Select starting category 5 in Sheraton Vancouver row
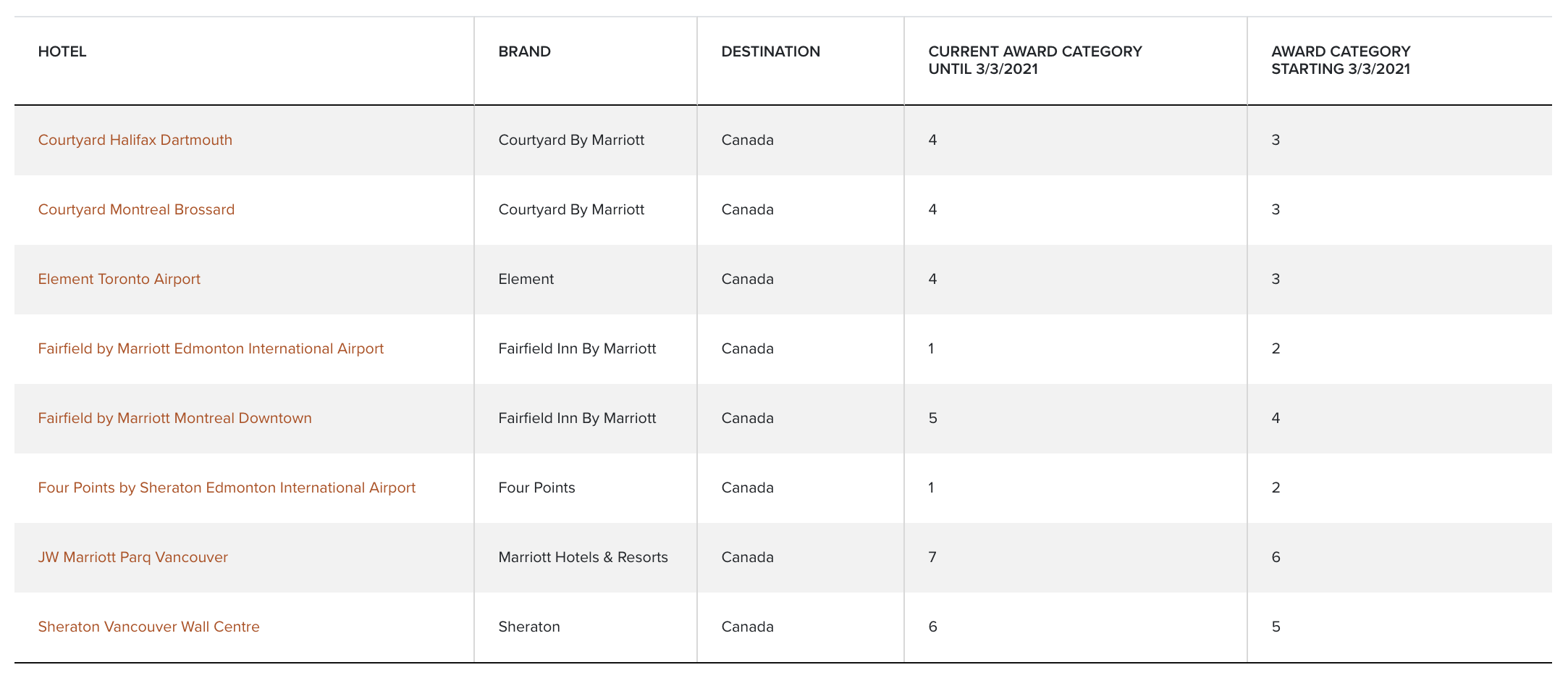The width and height of the screenshot is (1568, 678). click(1276, 627)
